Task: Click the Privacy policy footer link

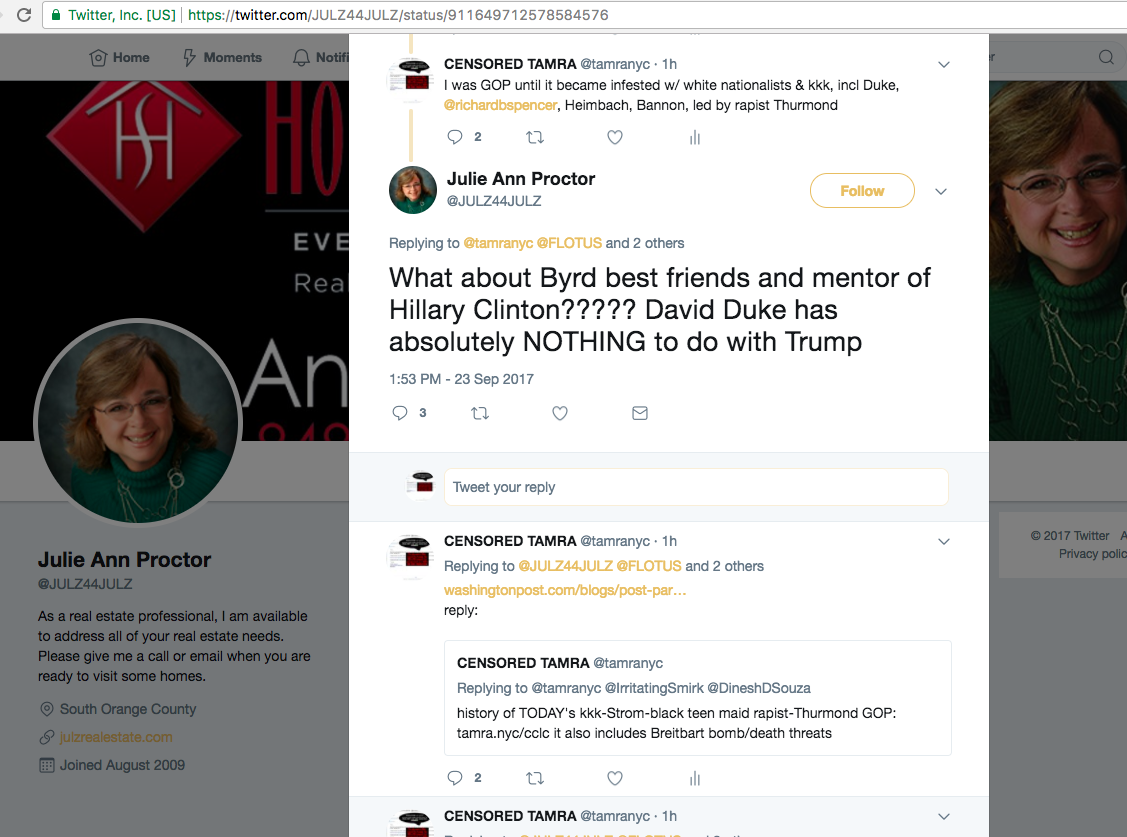Action: click(x=1092, y=554)
